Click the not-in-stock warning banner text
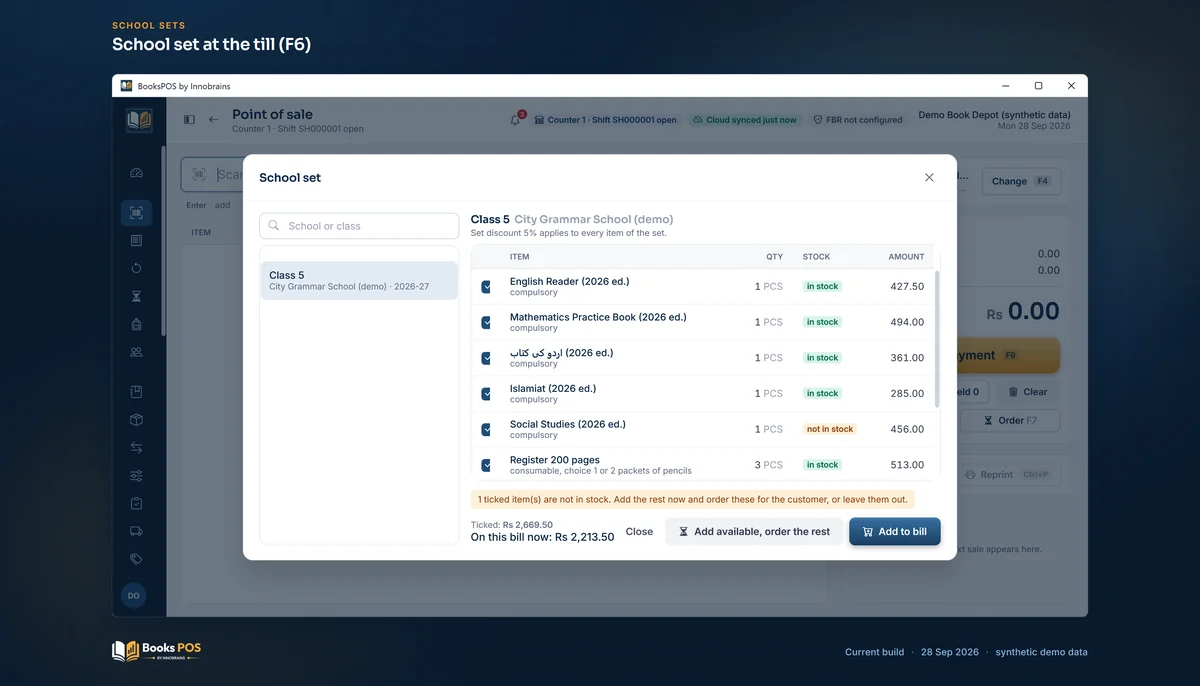The width and height of the screenshot is (1200, 686). coord(693,499)
